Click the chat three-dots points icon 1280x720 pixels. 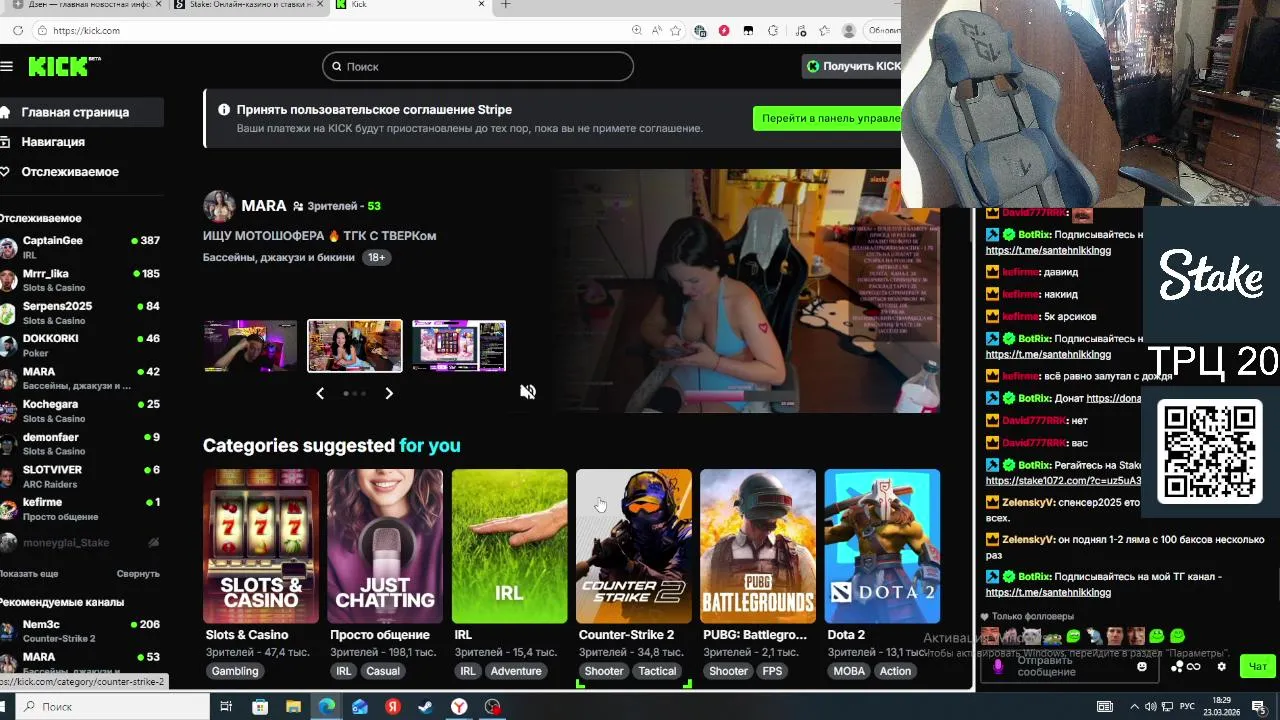coord(1177,667)
